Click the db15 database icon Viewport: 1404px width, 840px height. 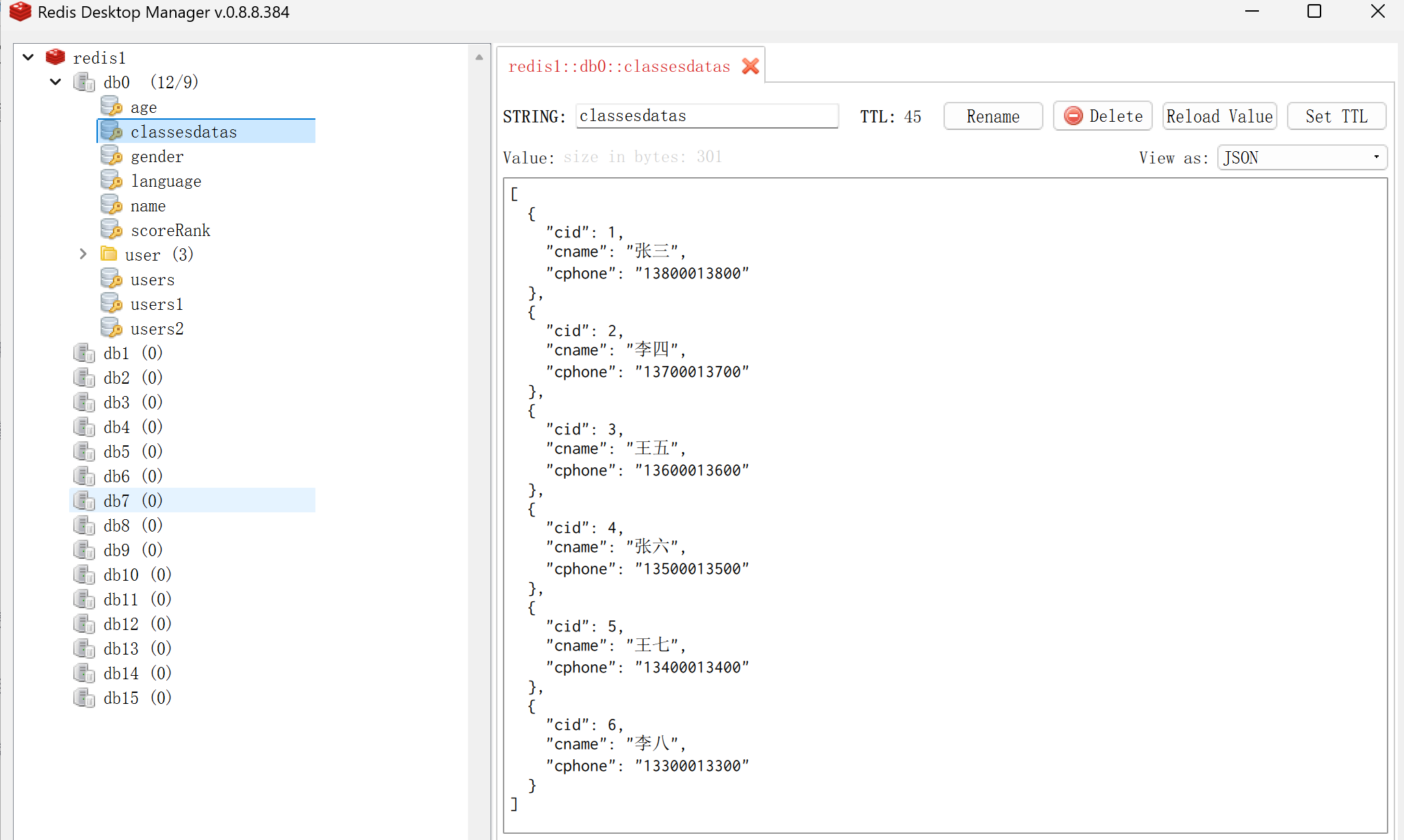(x=84, y=698)
